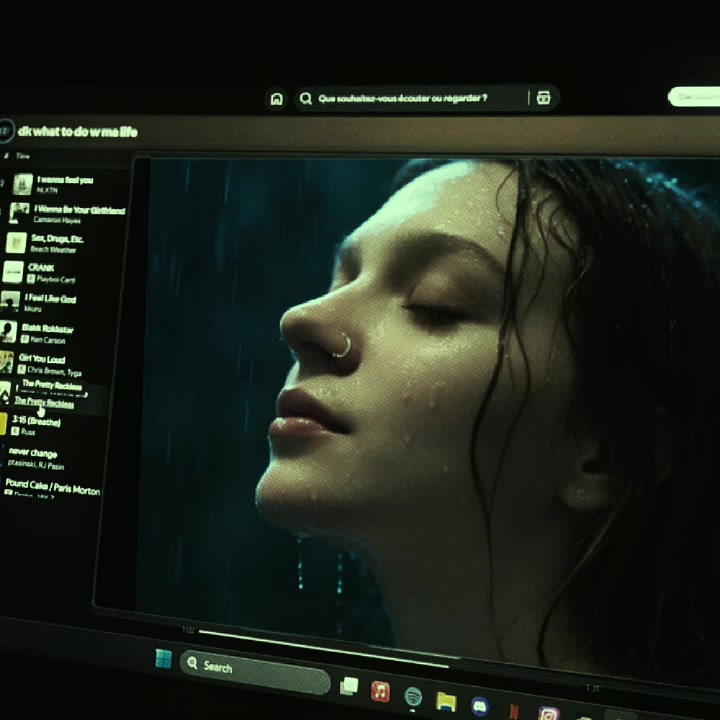This screenshot has height=720, width=720.
Task: Open cover art of 'I wanna feel you'
Action: tap(22, 184)
